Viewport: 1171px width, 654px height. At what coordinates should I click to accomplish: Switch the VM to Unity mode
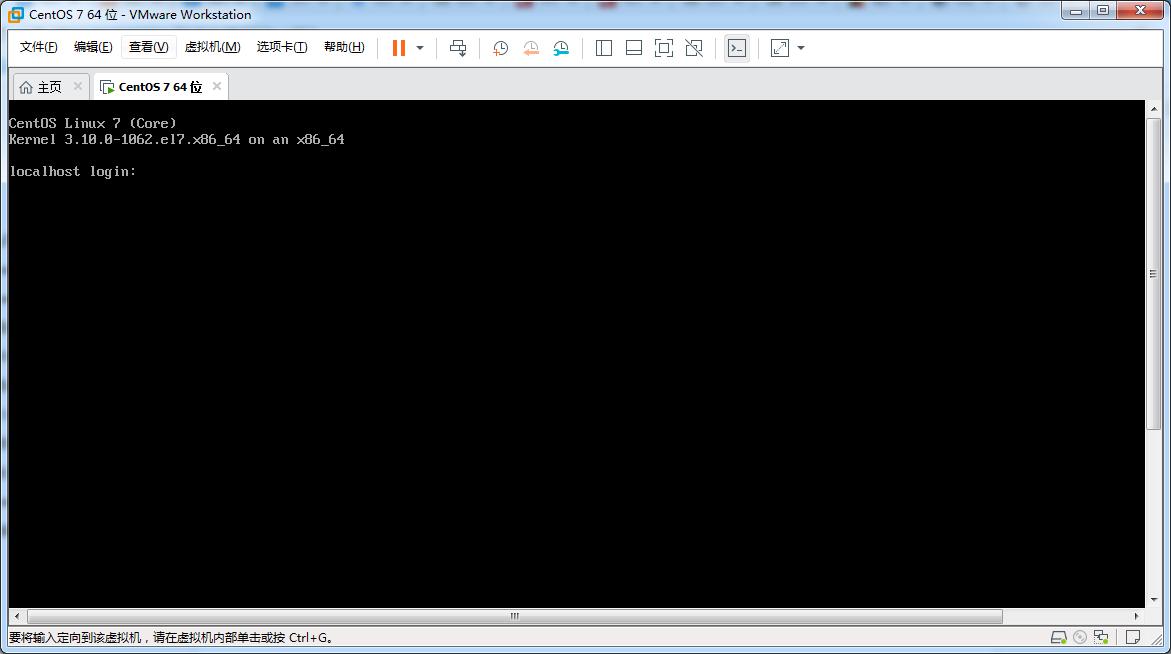pos(694,47)
